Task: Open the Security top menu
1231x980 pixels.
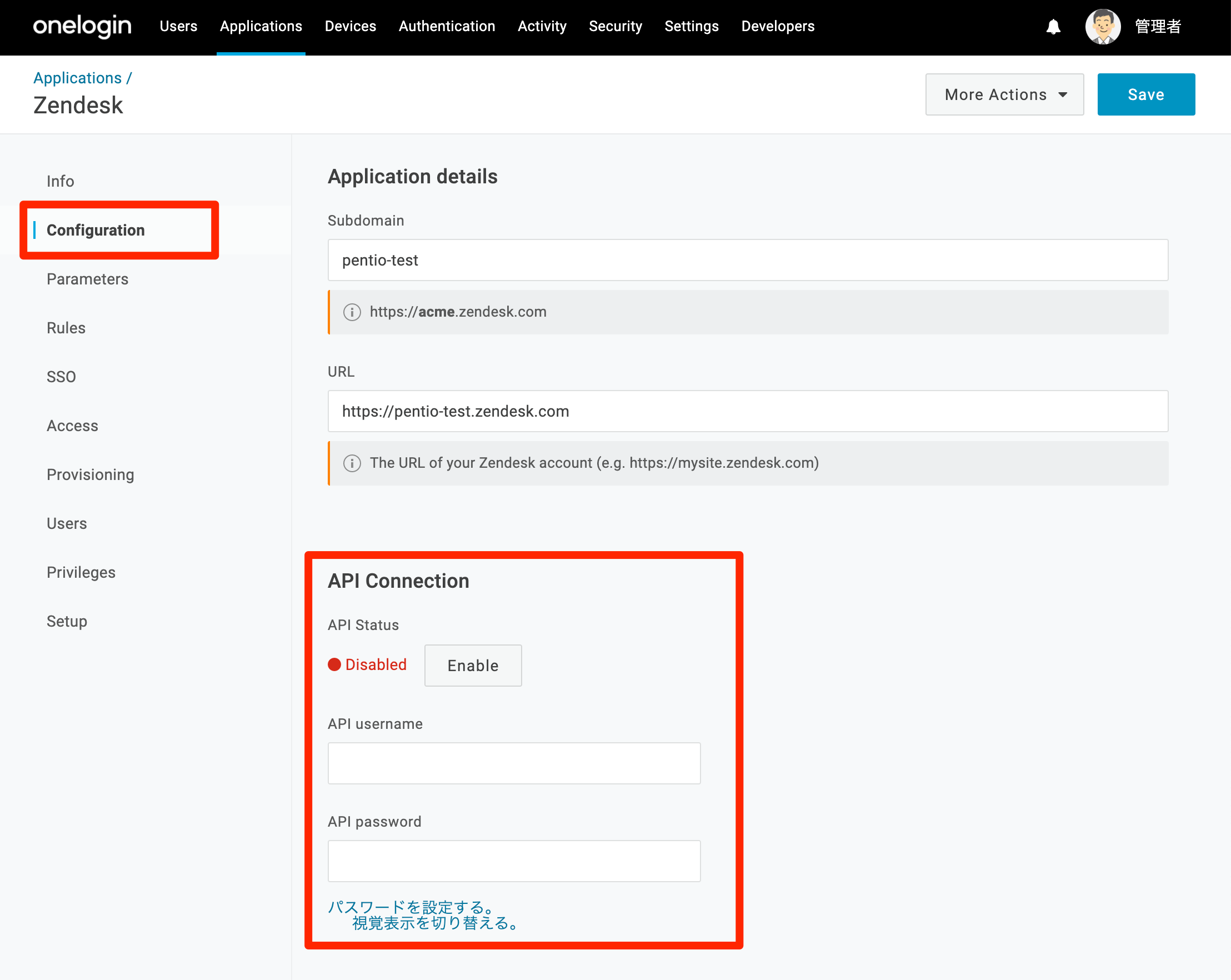Action: 615,26
